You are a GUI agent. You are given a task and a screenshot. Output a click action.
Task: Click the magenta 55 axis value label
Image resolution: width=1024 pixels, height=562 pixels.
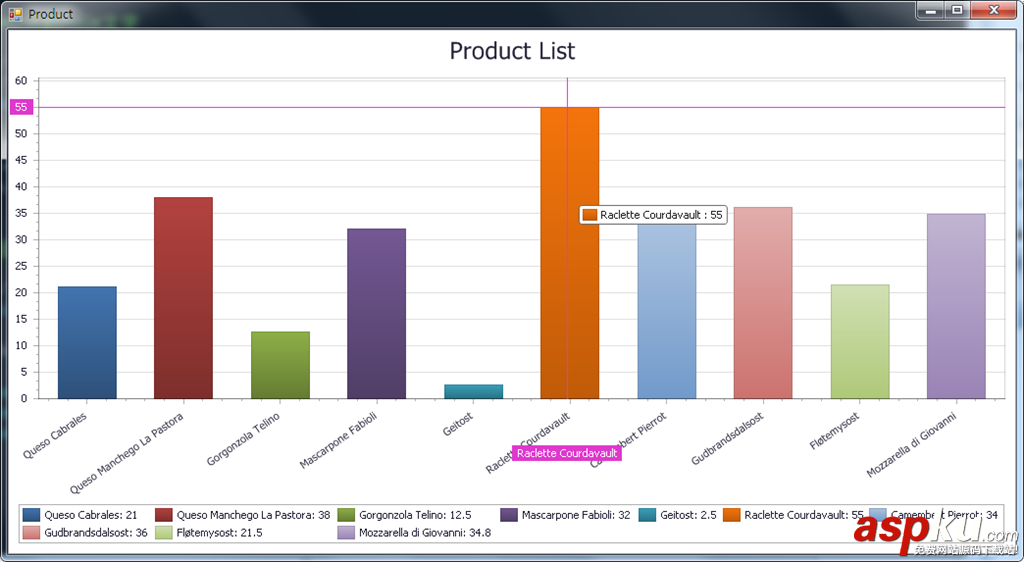(21, 107)
